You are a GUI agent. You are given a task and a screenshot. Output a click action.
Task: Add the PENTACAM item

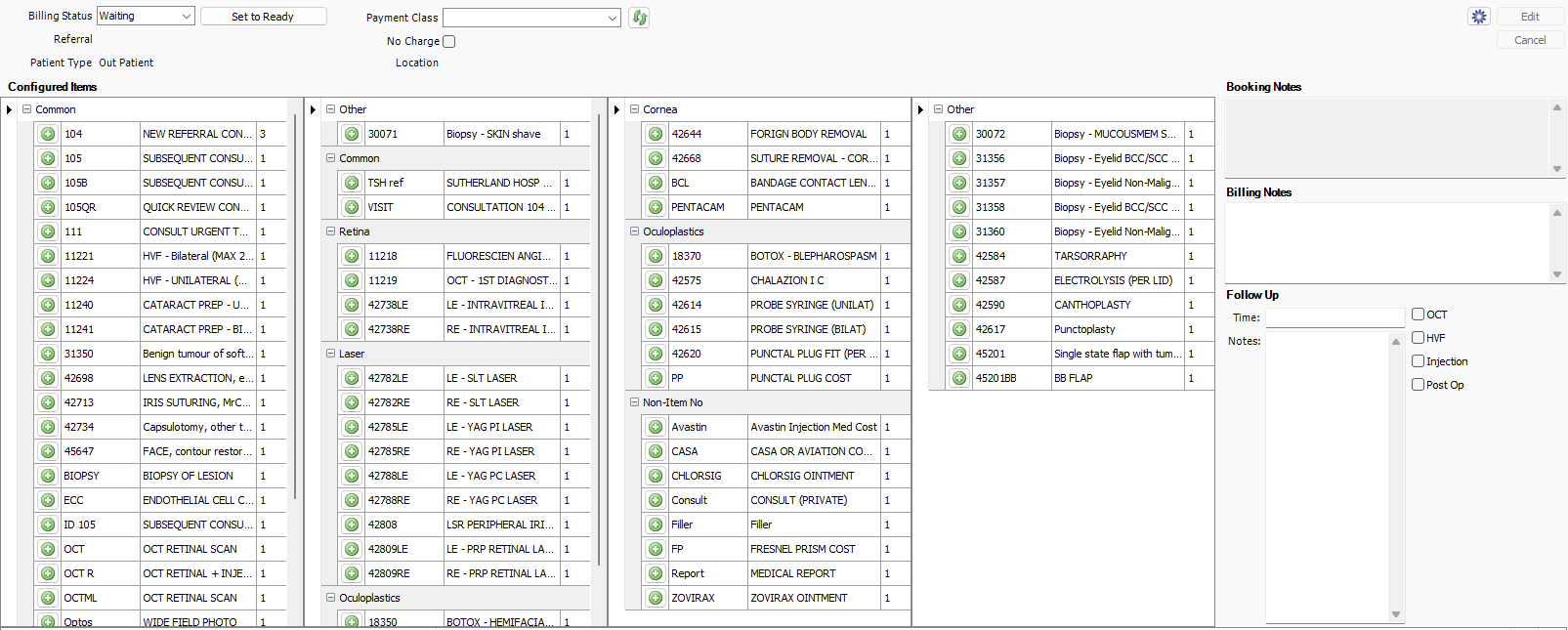click(656, 207)
